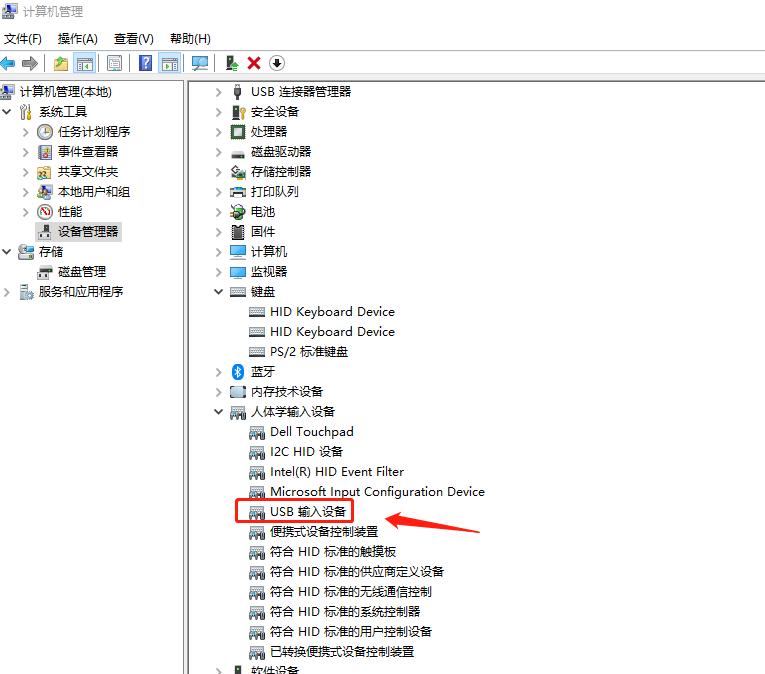765x674 pixels.
Task: Click the 打印队列 printer icon
Action: (x=238, y=192)
